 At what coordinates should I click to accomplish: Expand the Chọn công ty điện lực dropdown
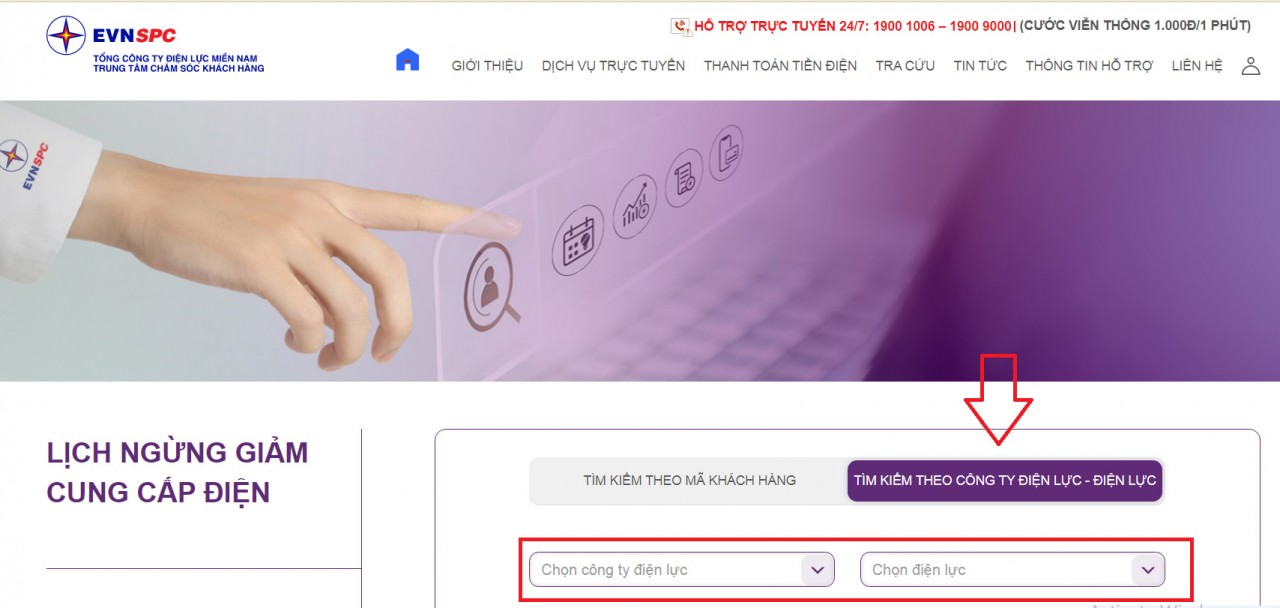(x=681, y=570)
